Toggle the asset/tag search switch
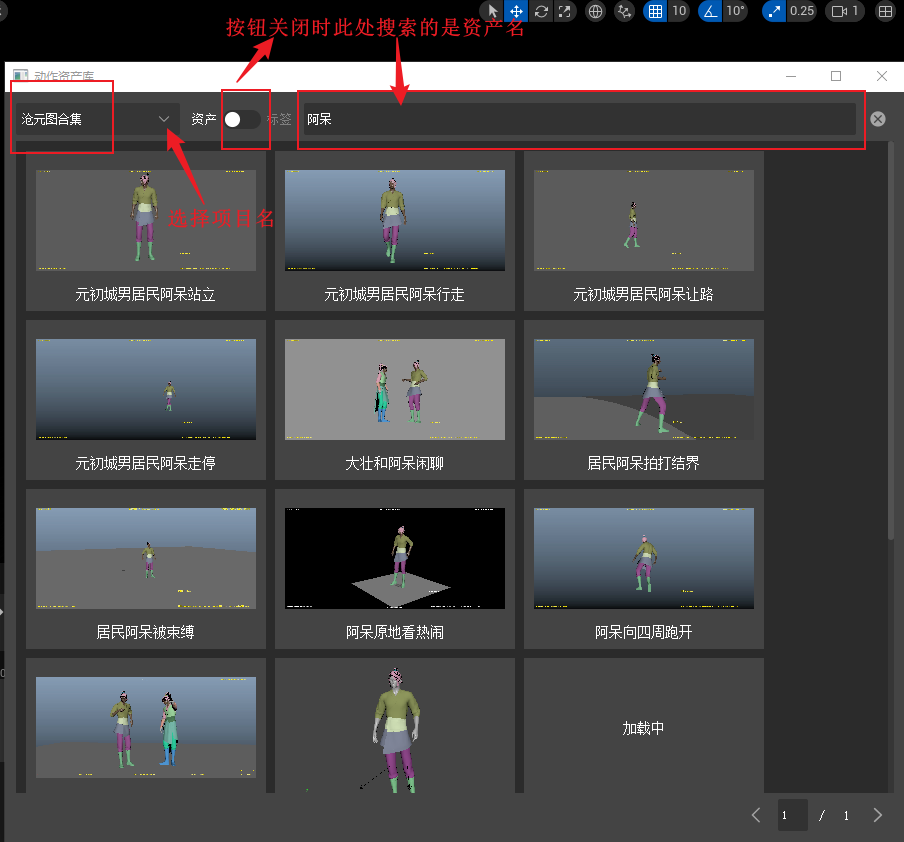 point(241,119)
